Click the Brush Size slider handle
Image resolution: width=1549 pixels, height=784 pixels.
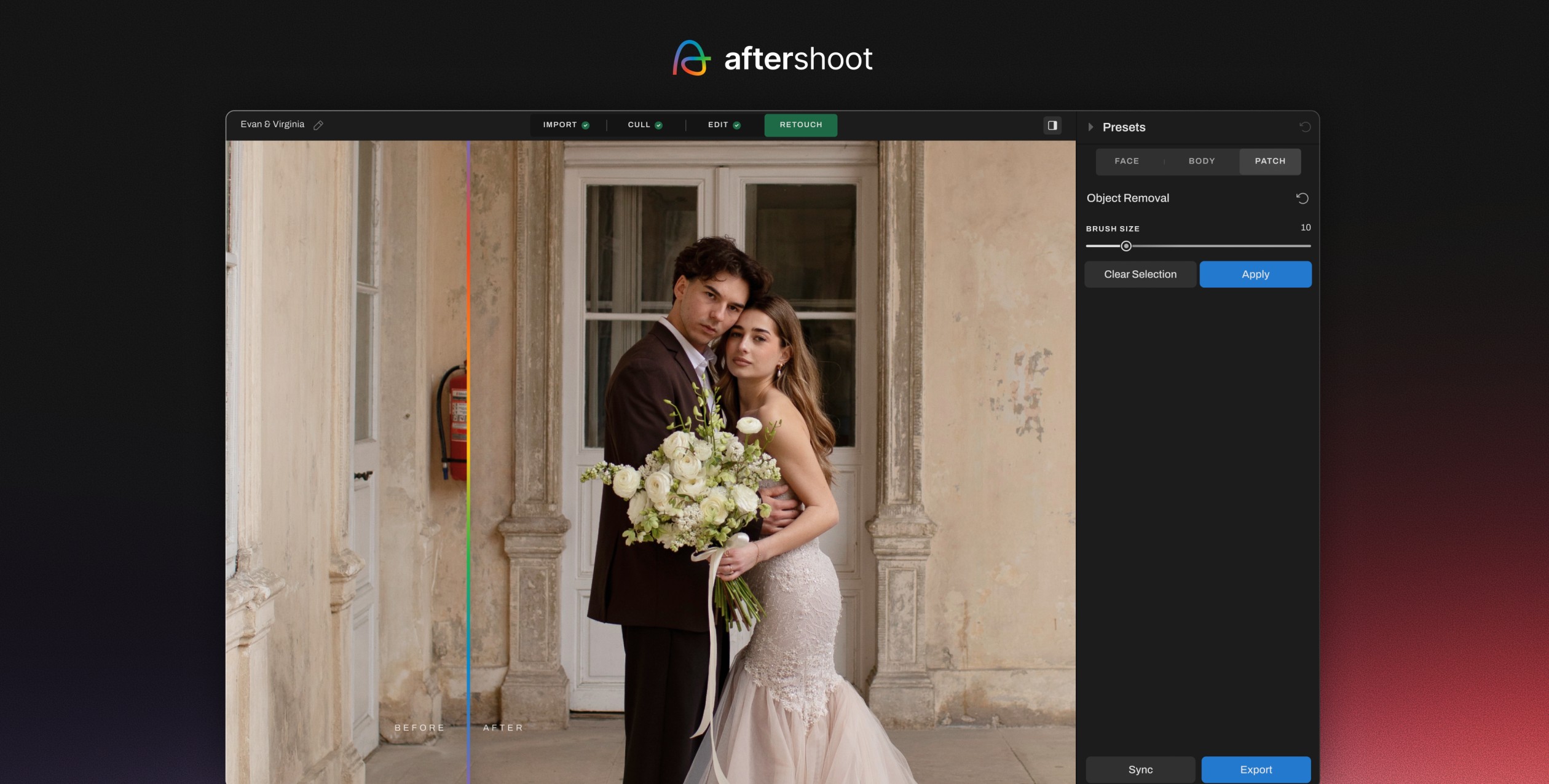click(x=1126, y=246)
